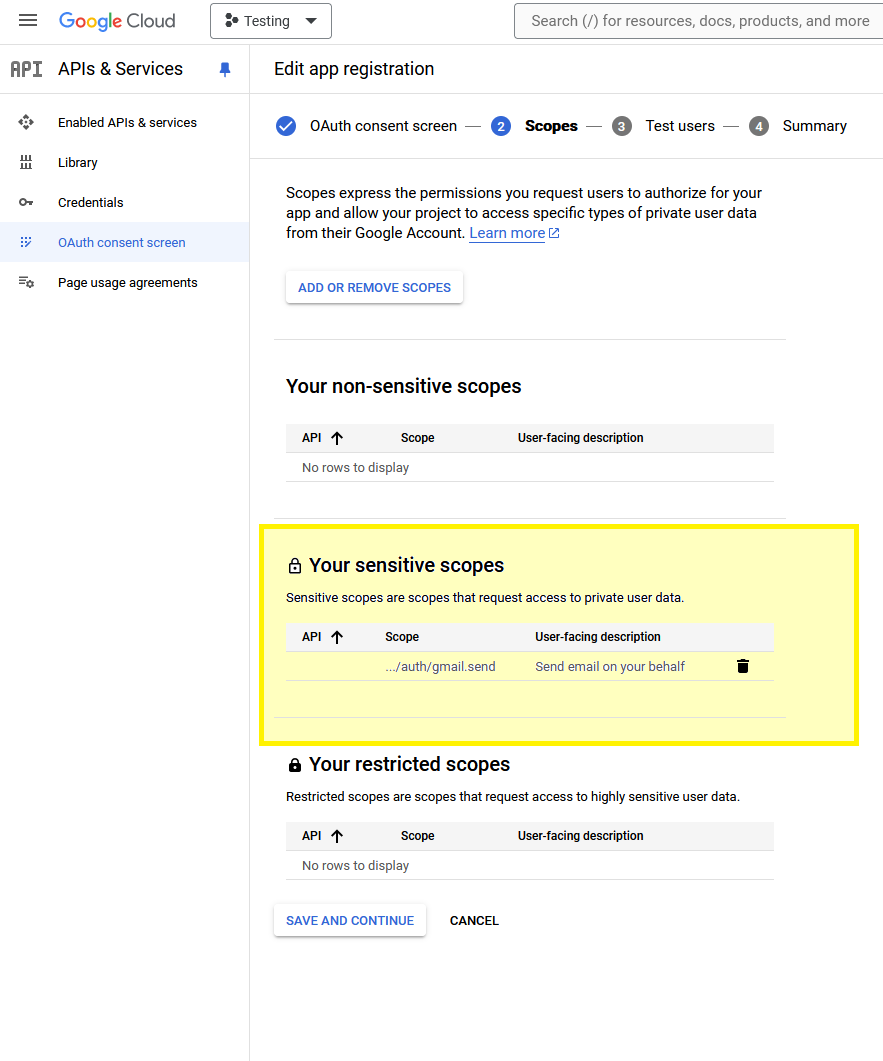Screen dimensions: 883x1061
Task: Select OAuth consent screen sidebar item
Action: point(122,242)
